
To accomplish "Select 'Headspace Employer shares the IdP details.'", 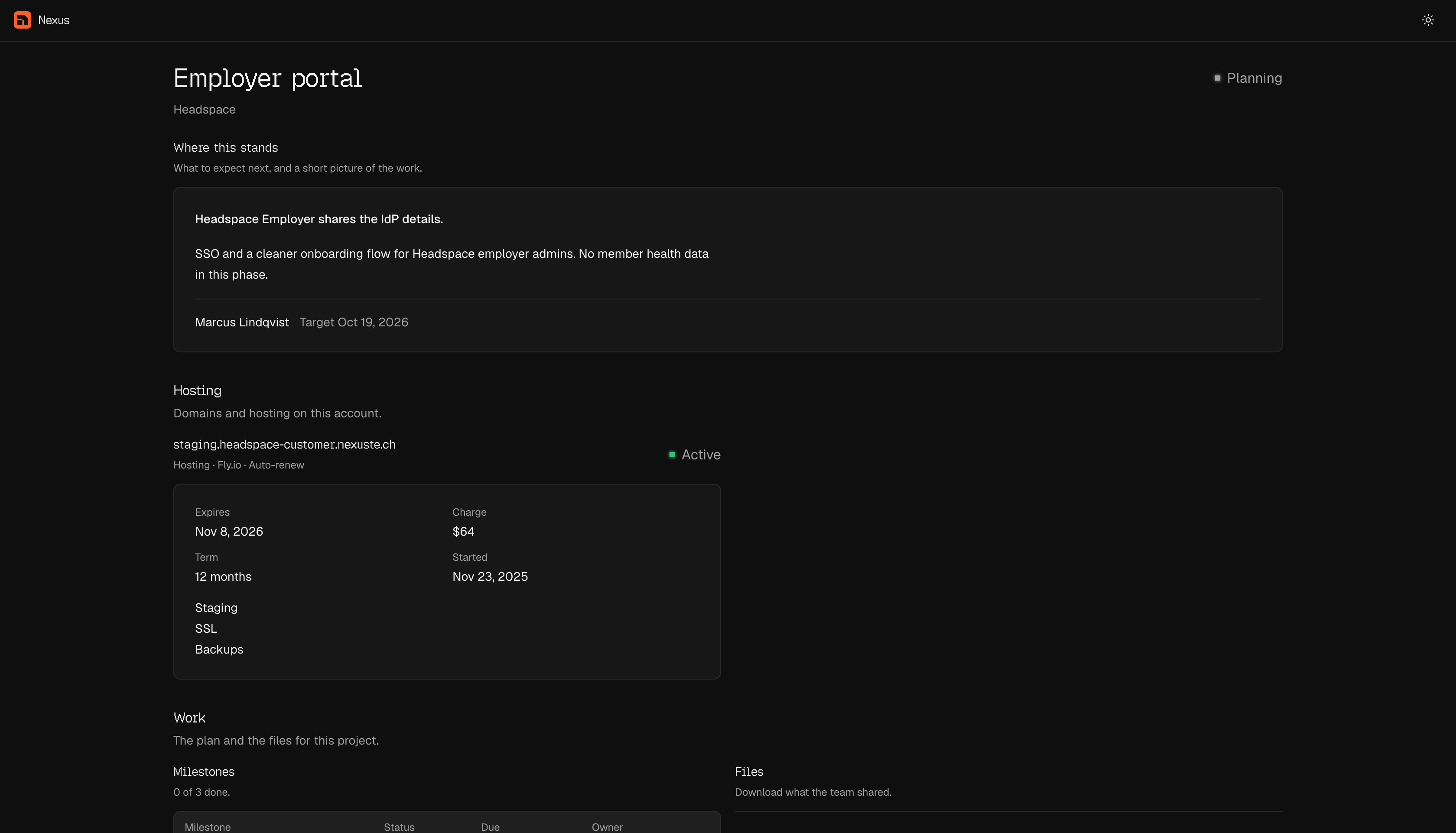I will click(318, 219).
